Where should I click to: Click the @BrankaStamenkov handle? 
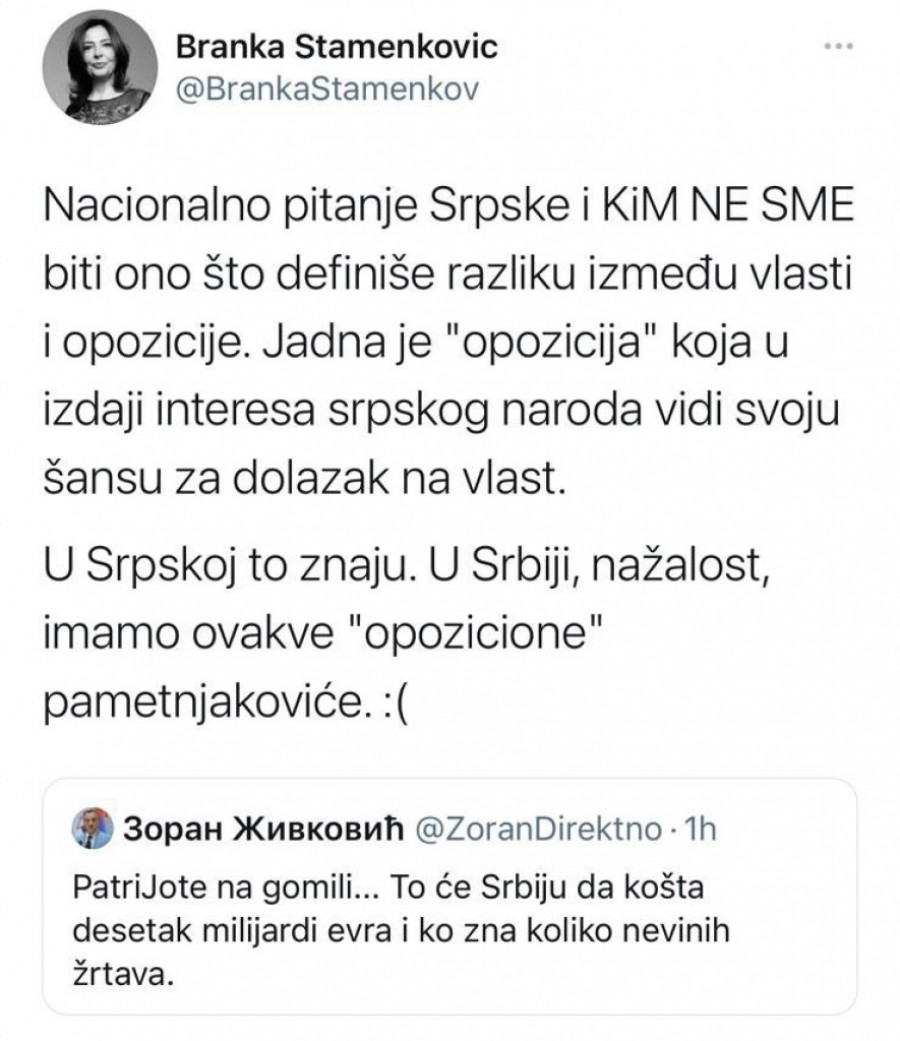pyautogui.click(x=328, y=89)
